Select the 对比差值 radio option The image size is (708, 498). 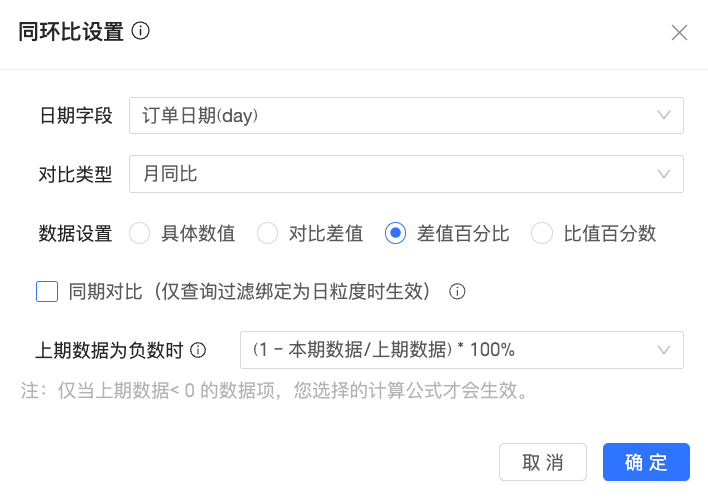click(267, 233)
